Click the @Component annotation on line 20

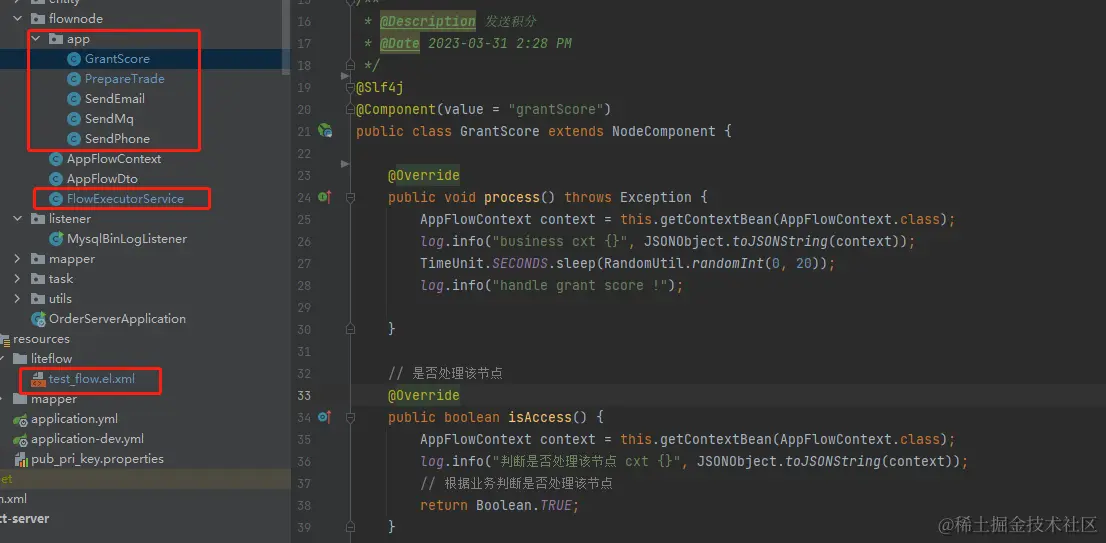[x=396, y=109]
